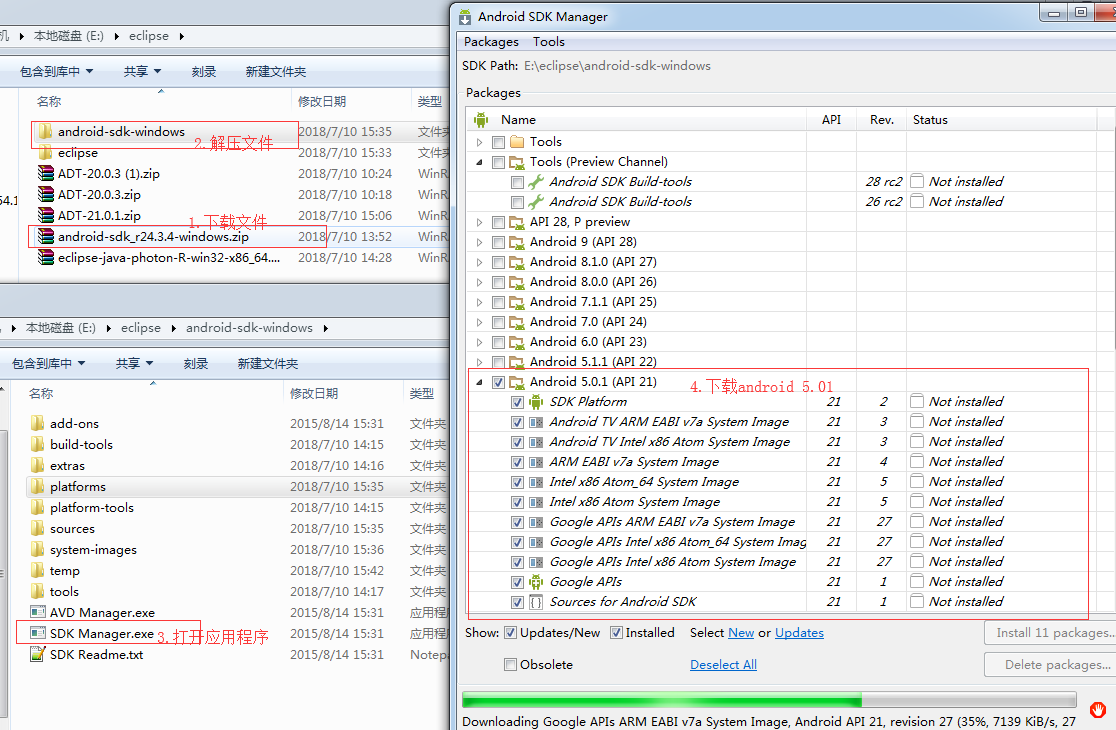Uncheck the SDK Platform checkbox
Image resolution: width=1116 pixels, height=730 pixels.
[517, 403]
